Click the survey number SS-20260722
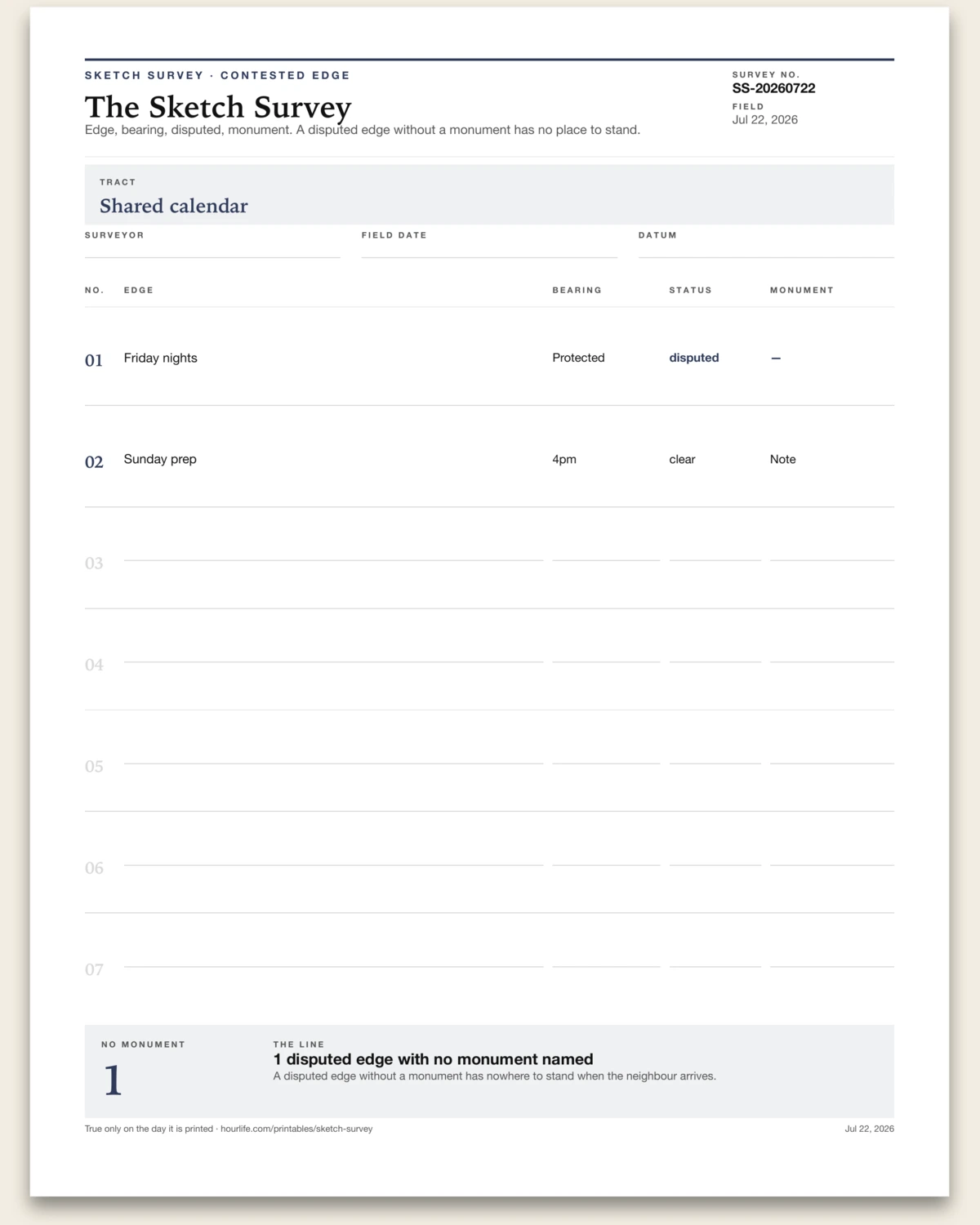 pos(773,88)
